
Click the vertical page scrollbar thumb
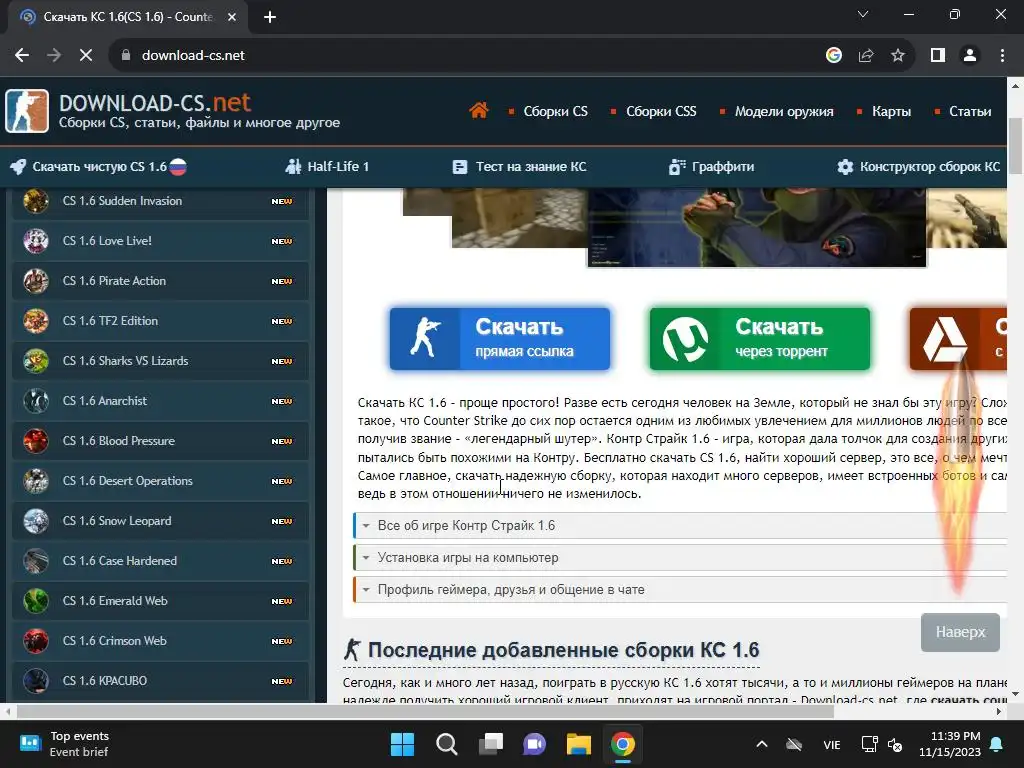click(x=1015, y=145)
